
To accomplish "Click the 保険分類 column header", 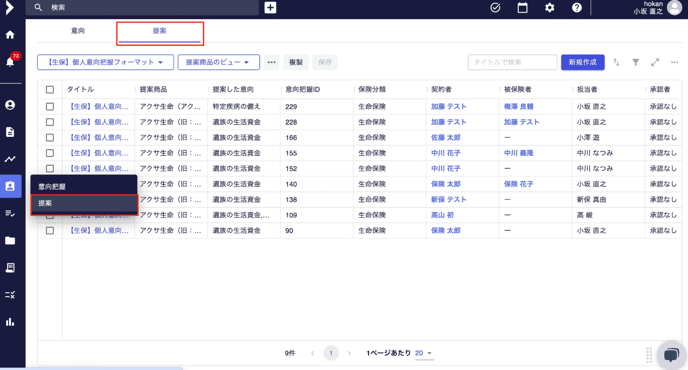I will point(372,90).
